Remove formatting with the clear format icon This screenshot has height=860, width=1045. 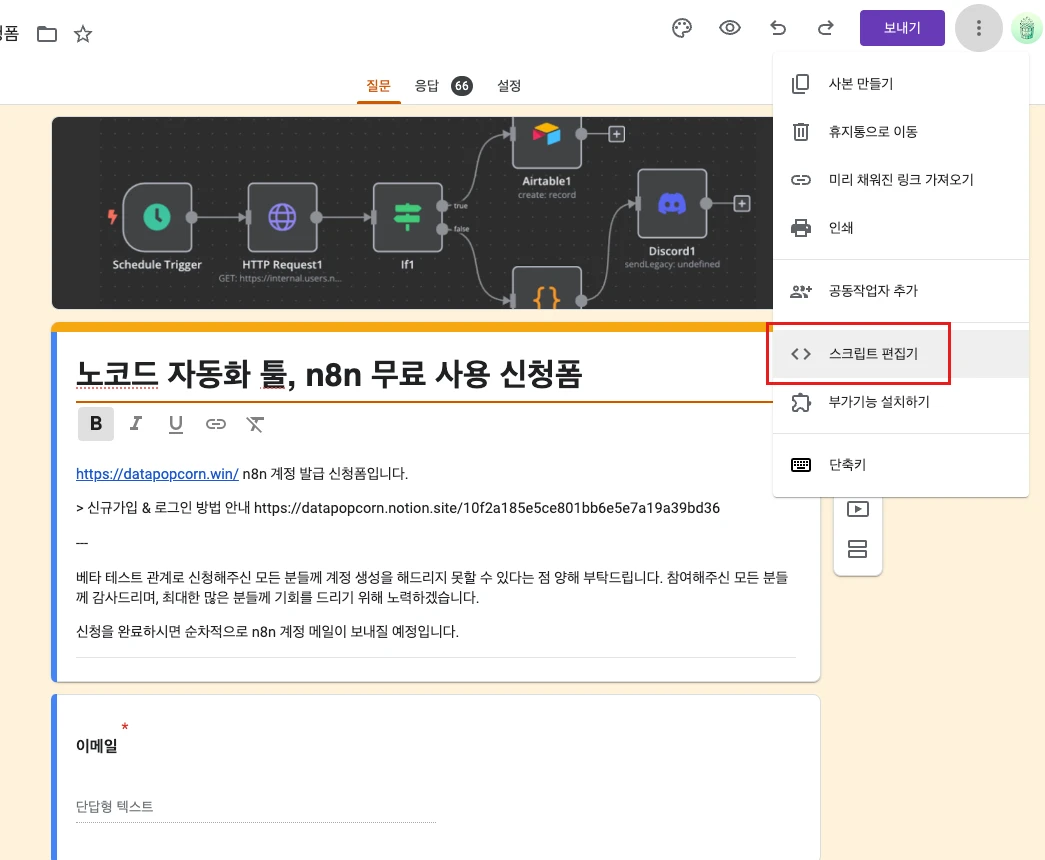point(255,424)
